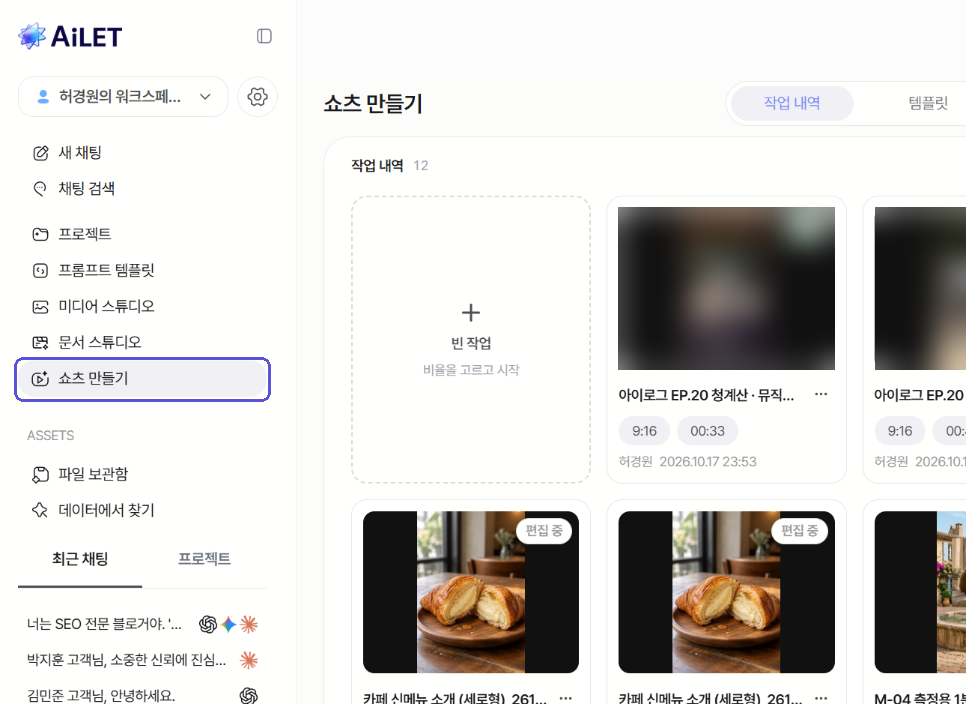Viewport: 966px width, 704px height.
Task: Open more options for second 카페 신메뉴 card
Action: coord(821,697)
